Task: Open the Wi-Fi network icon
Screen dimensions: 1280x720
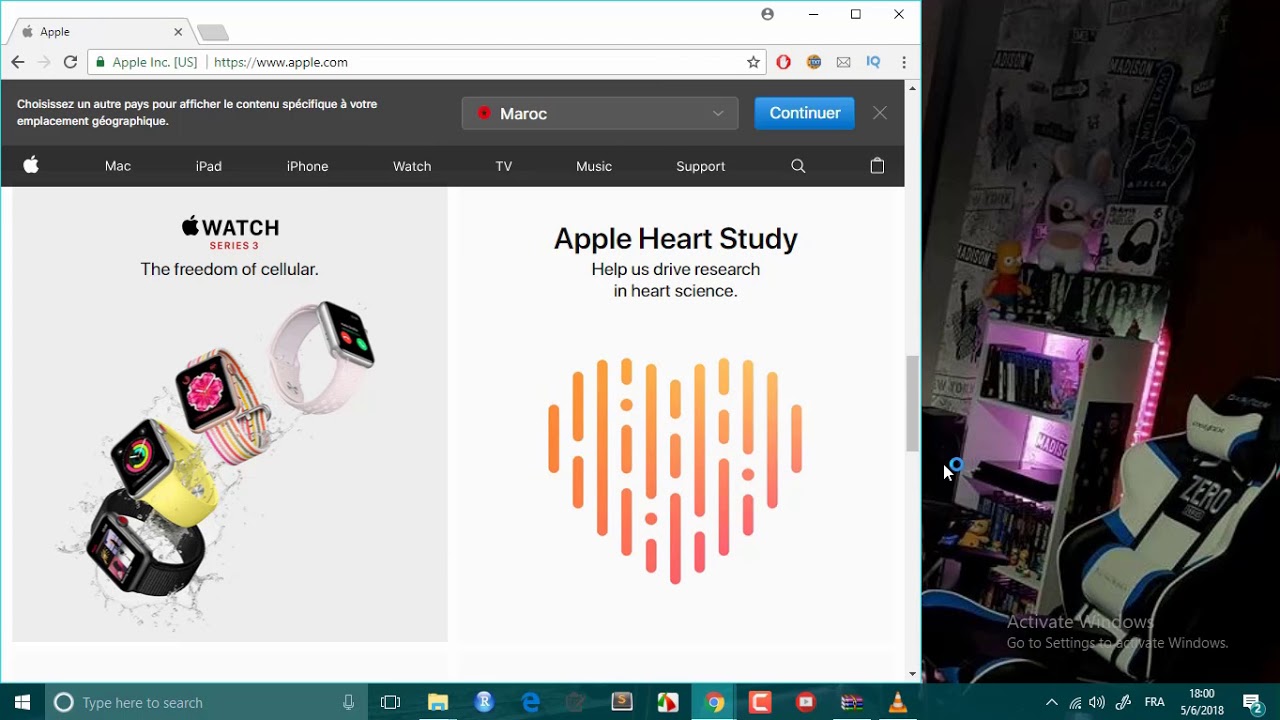Action: tap(1075, 702)
